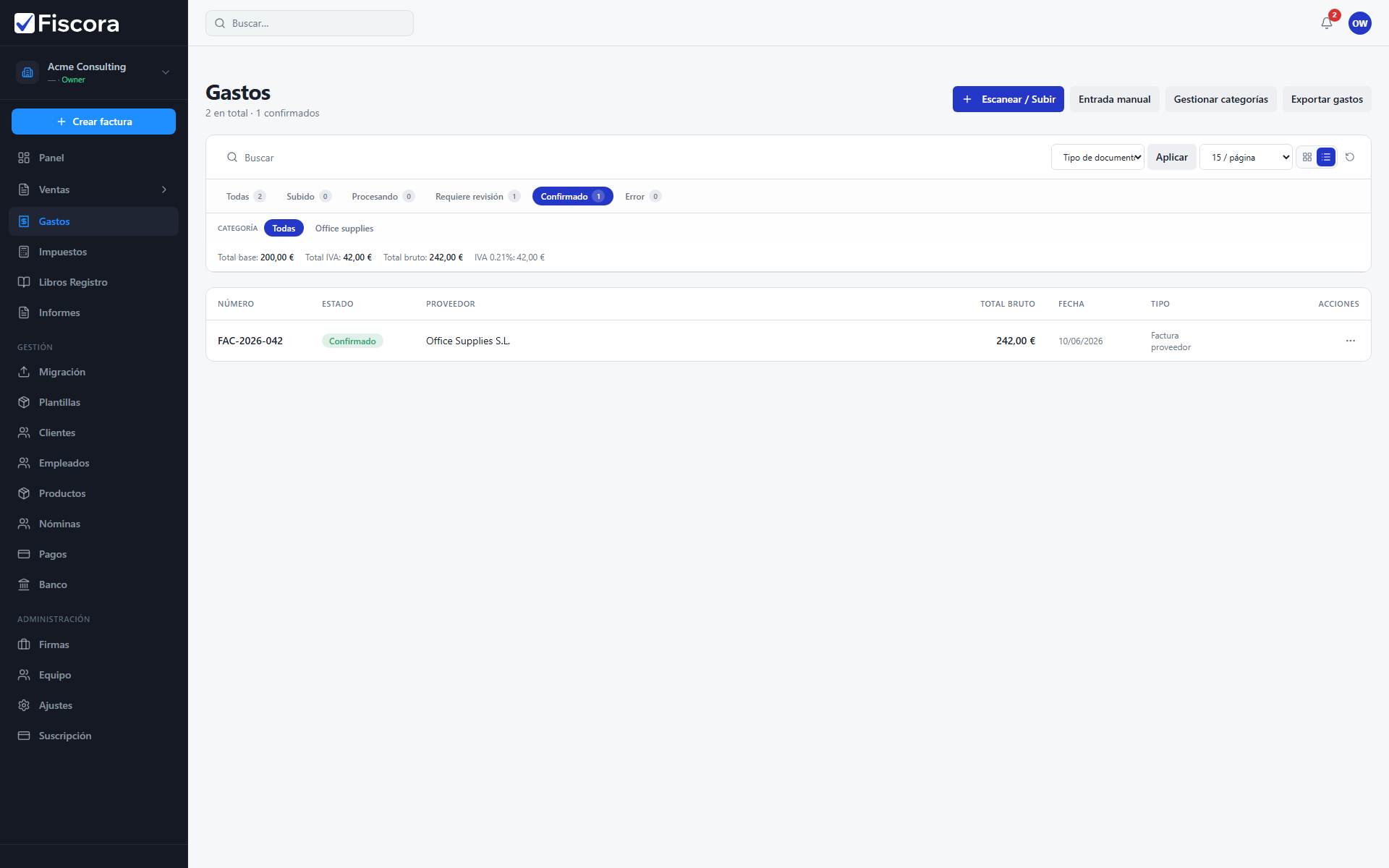Click the Aplicar filter button

(x=1171, y=157)
